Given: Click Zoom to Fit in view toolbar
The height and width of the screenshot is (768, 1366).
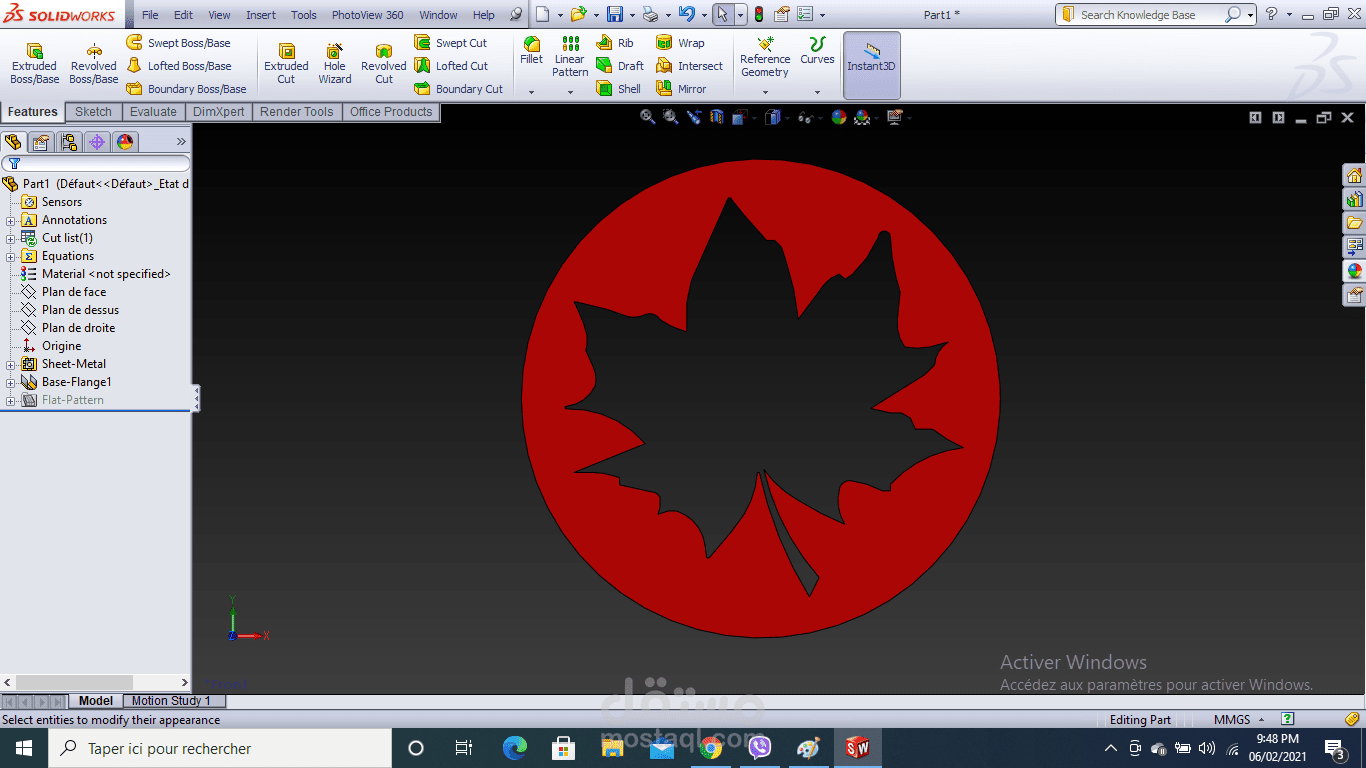Looking at the screenshot, I should 647,117.
